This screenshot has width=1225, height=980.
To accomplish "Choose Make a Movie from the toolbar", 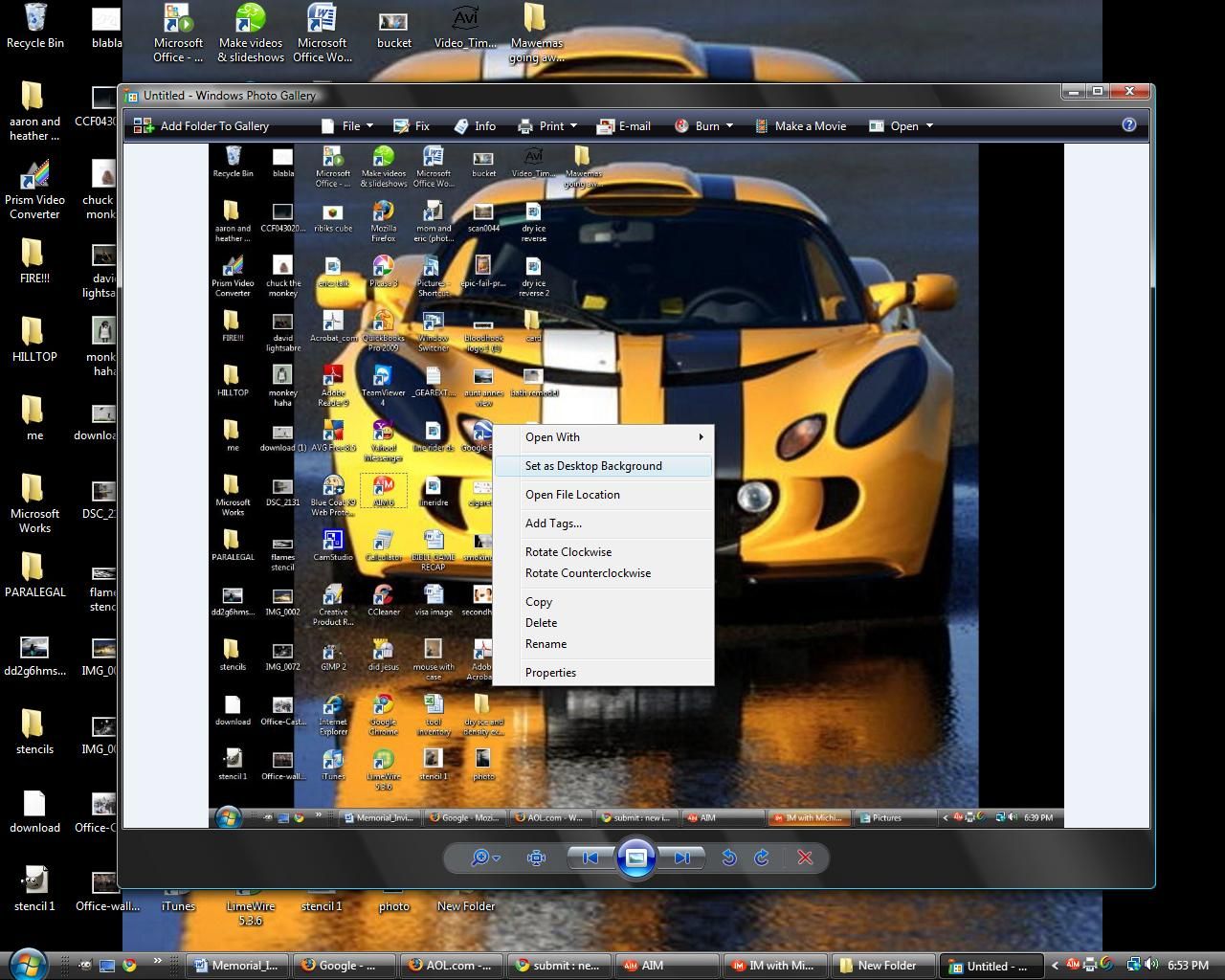I will tap(809, 125).
